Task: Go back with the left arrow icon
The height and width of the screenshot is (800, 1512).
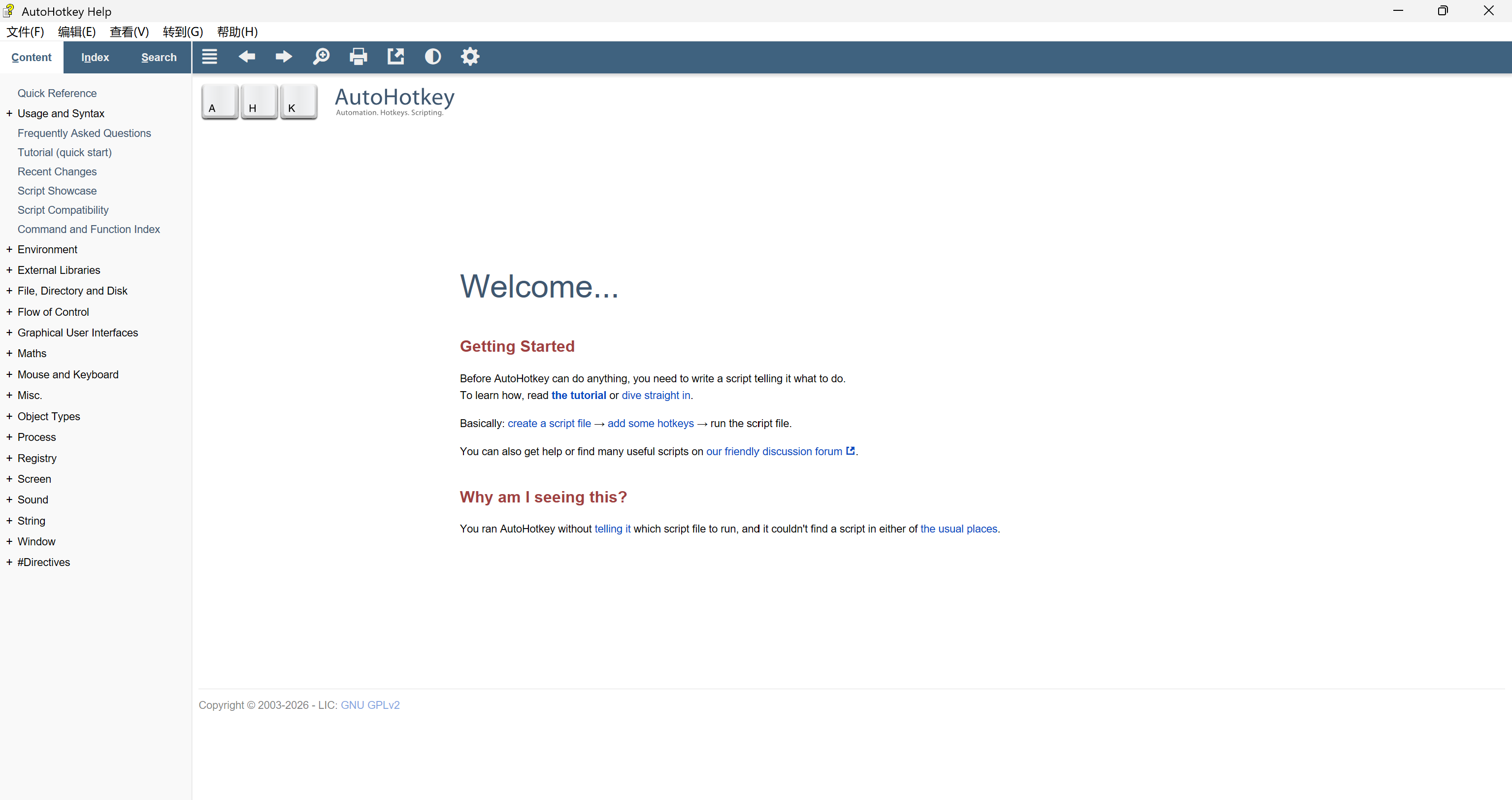Action: click(x=247, y=57)
